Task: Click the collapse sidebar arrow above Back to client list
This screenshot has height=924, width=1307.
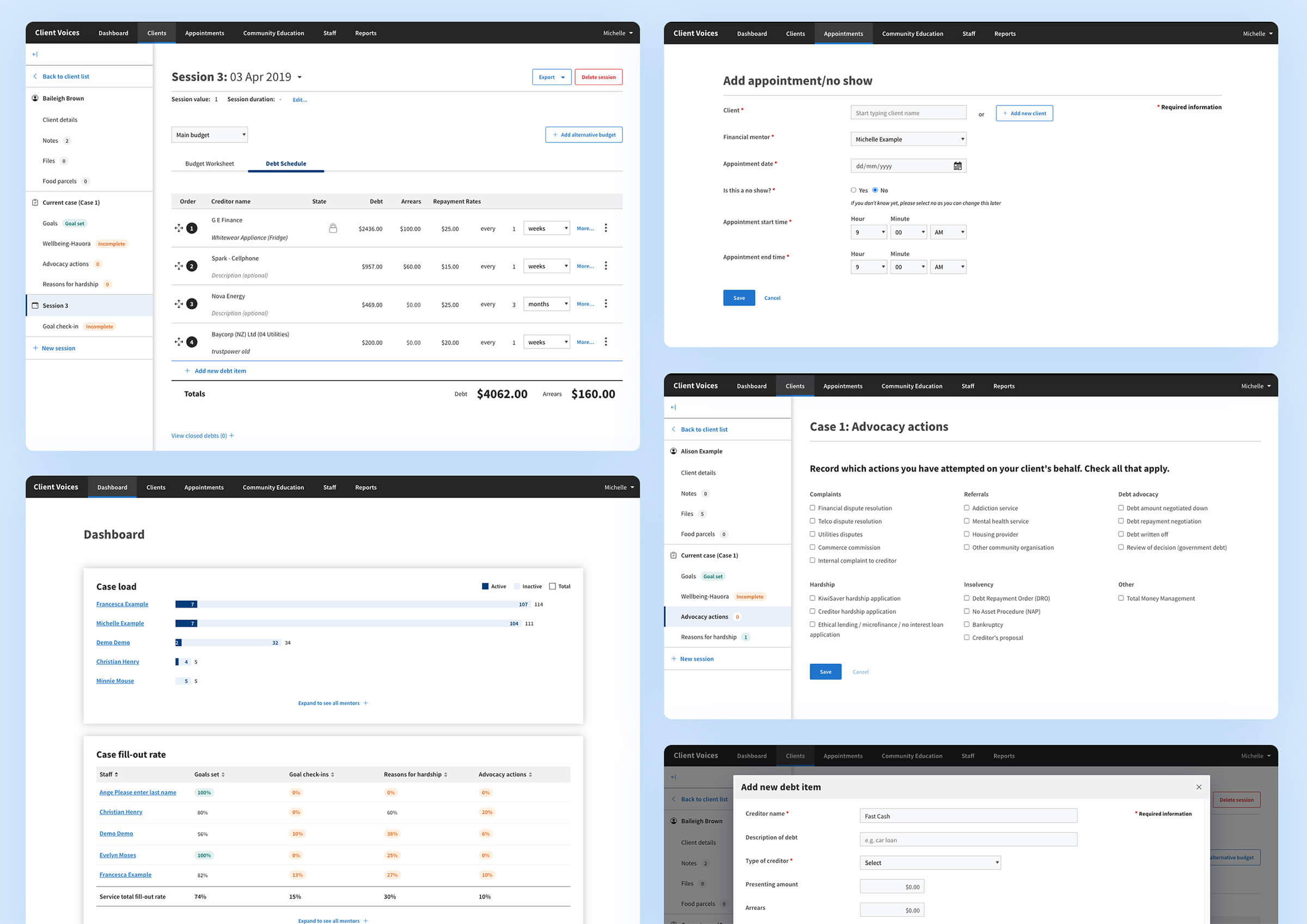Action: [x=35, y=54]
